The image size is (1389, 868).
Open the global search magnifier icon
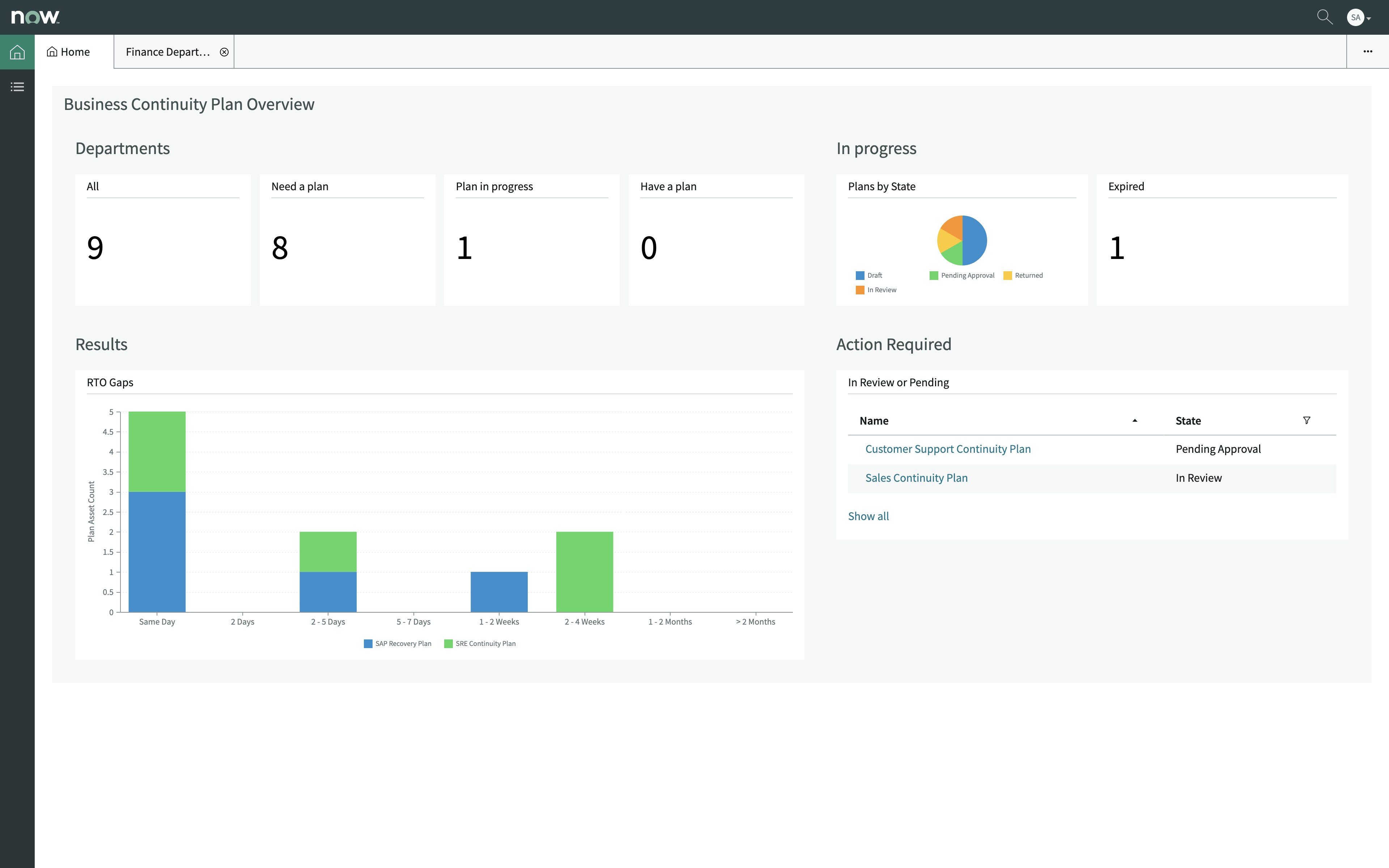[1324, 17]
